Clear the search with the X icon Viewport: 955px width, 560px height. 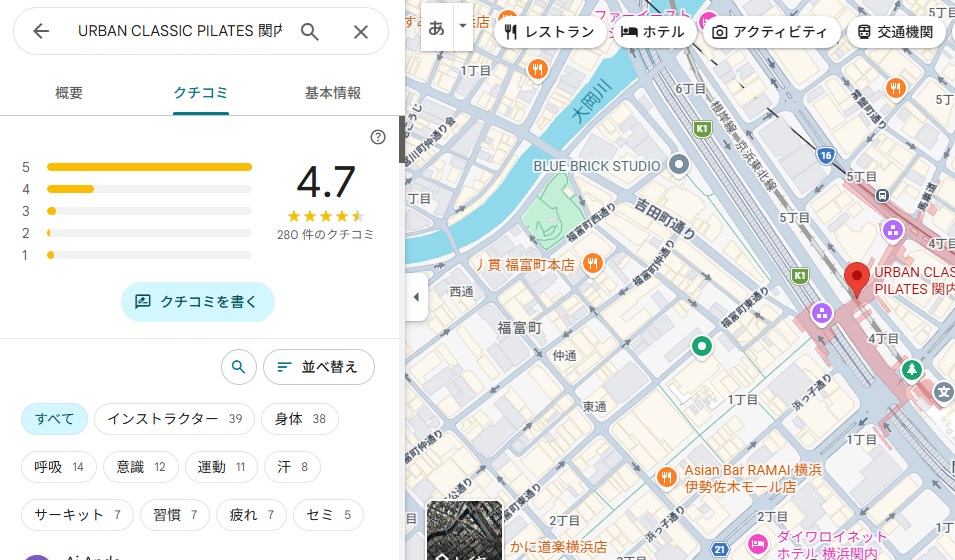pyautogui.click(x=361, y=31)
